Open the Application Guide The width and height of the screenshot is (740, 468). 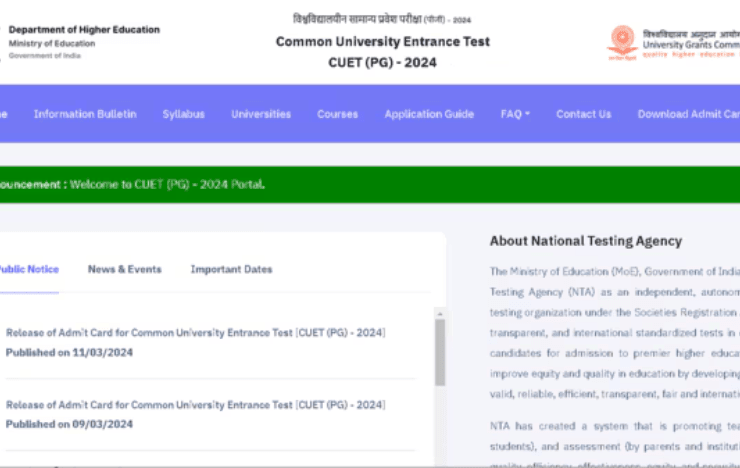click(x=429, y=114)
